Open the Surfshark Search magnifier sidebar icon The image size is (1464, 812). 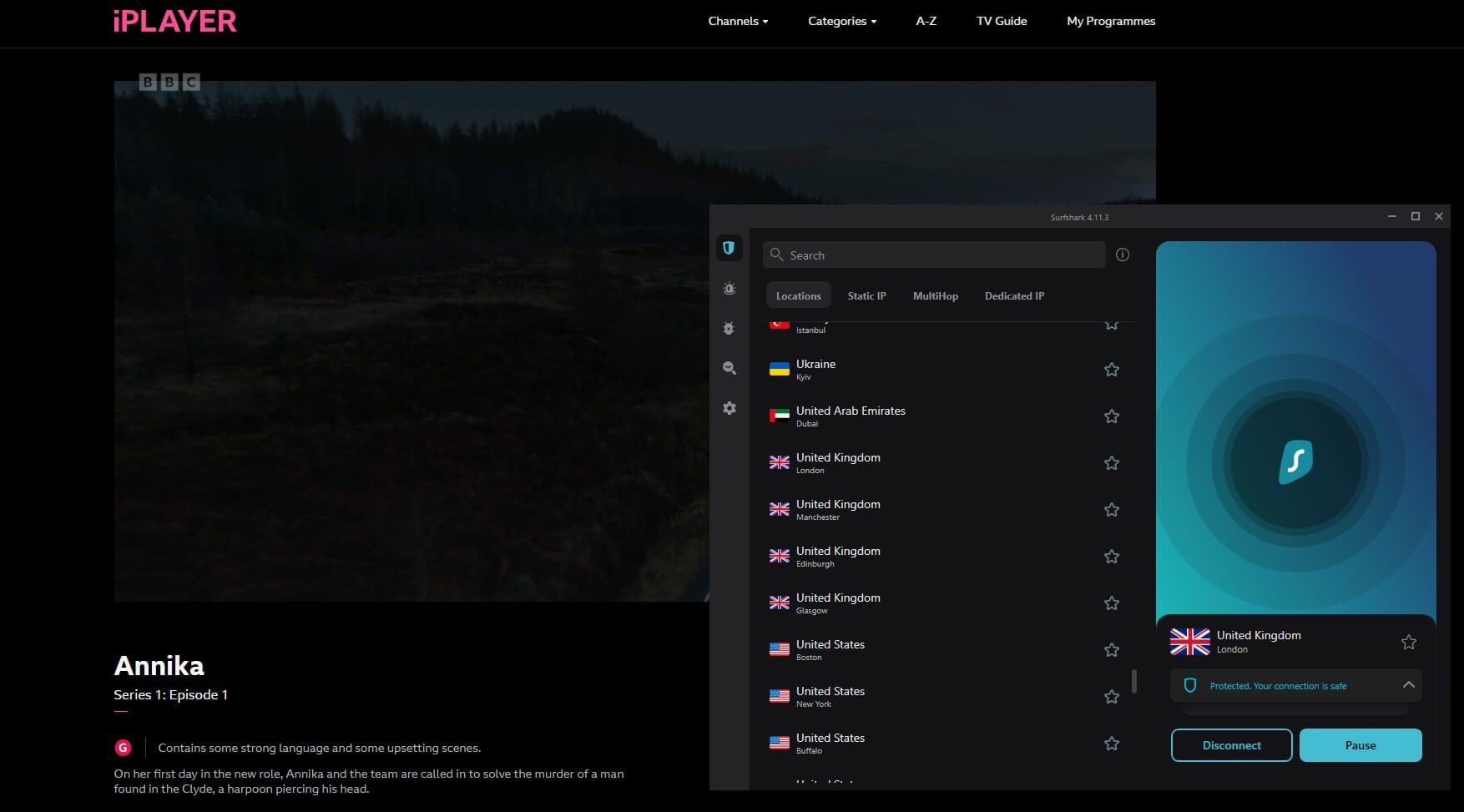[729, 368]
